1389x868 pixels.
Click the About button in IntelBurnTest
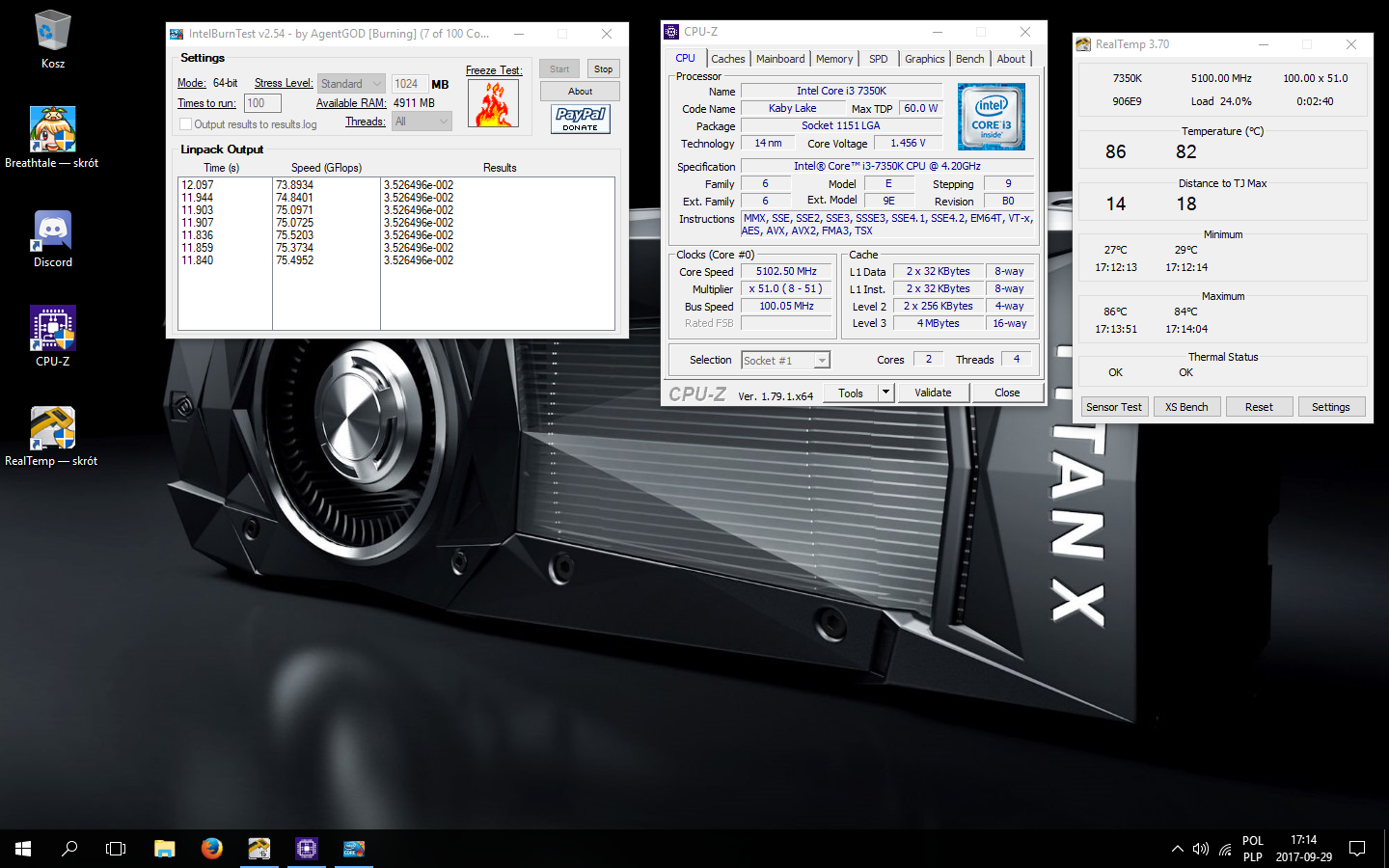coord(580,92)
